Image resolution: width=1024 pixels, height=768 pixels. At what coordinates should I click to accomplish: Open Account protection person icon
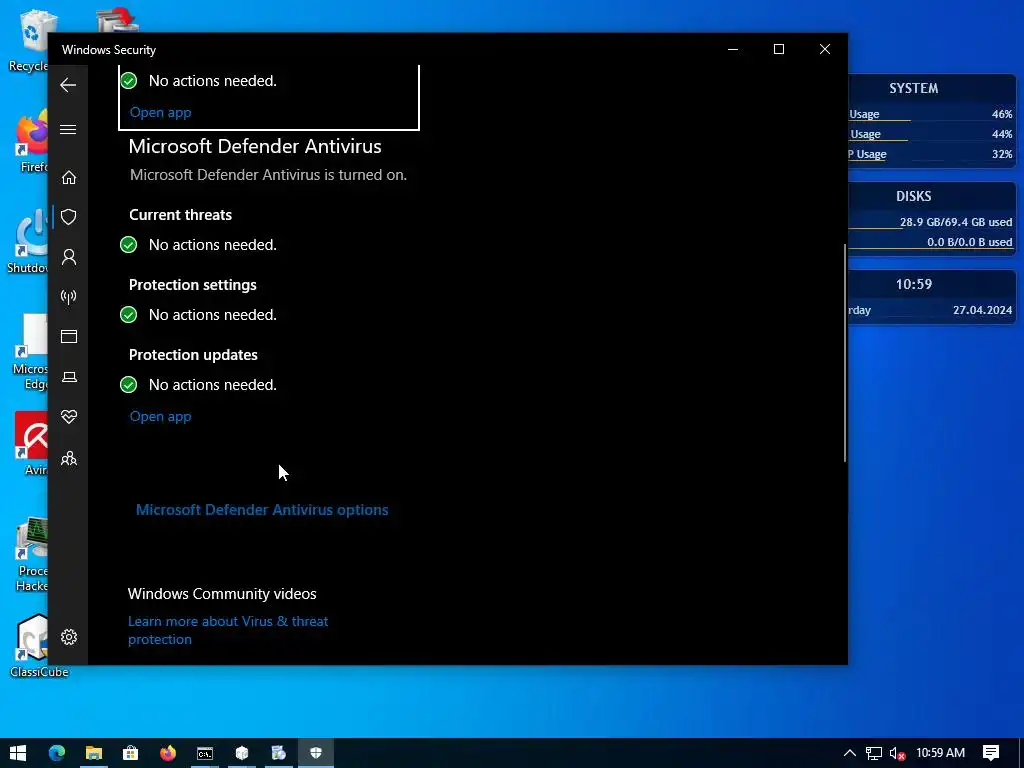click(69, 257)
